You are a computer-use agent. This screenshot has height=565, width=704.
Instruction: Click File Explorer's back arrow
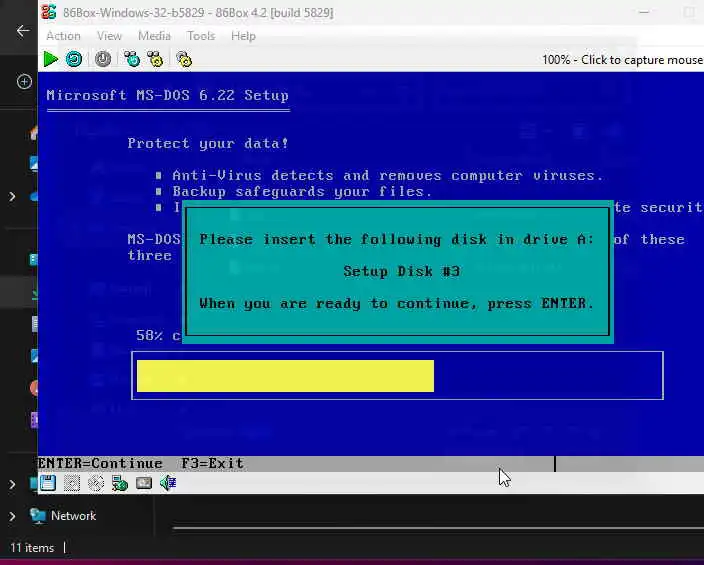[23, 31]
